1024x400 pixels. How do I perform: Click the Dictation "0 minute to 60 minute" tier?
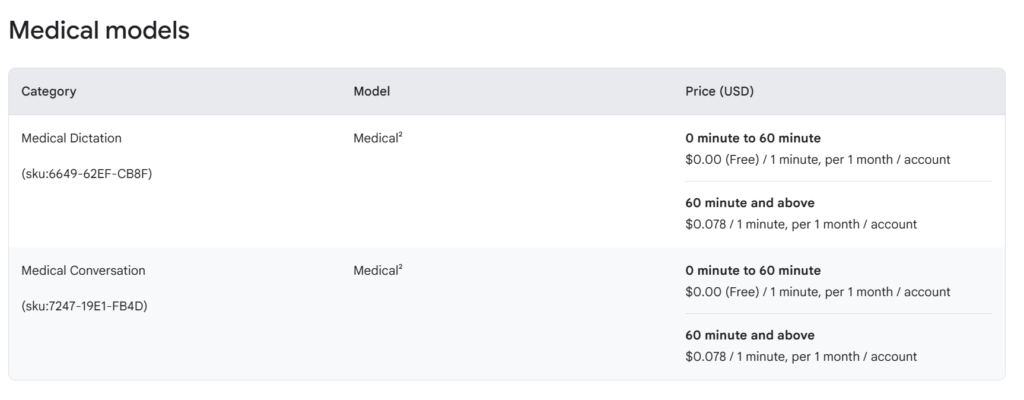753,138
